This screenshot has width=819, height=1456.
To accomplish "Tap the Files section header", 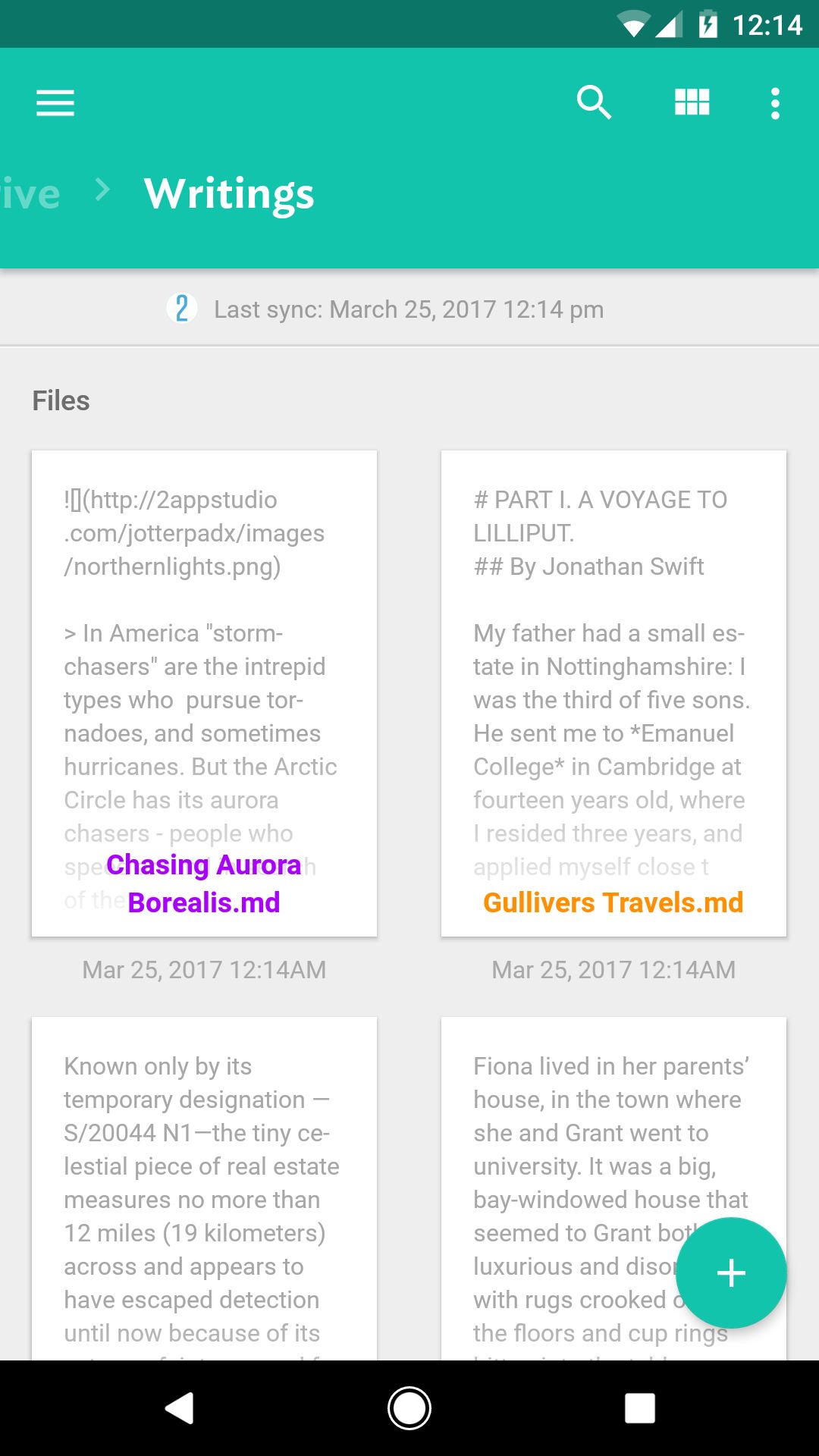I will click(x=61, y=400).
